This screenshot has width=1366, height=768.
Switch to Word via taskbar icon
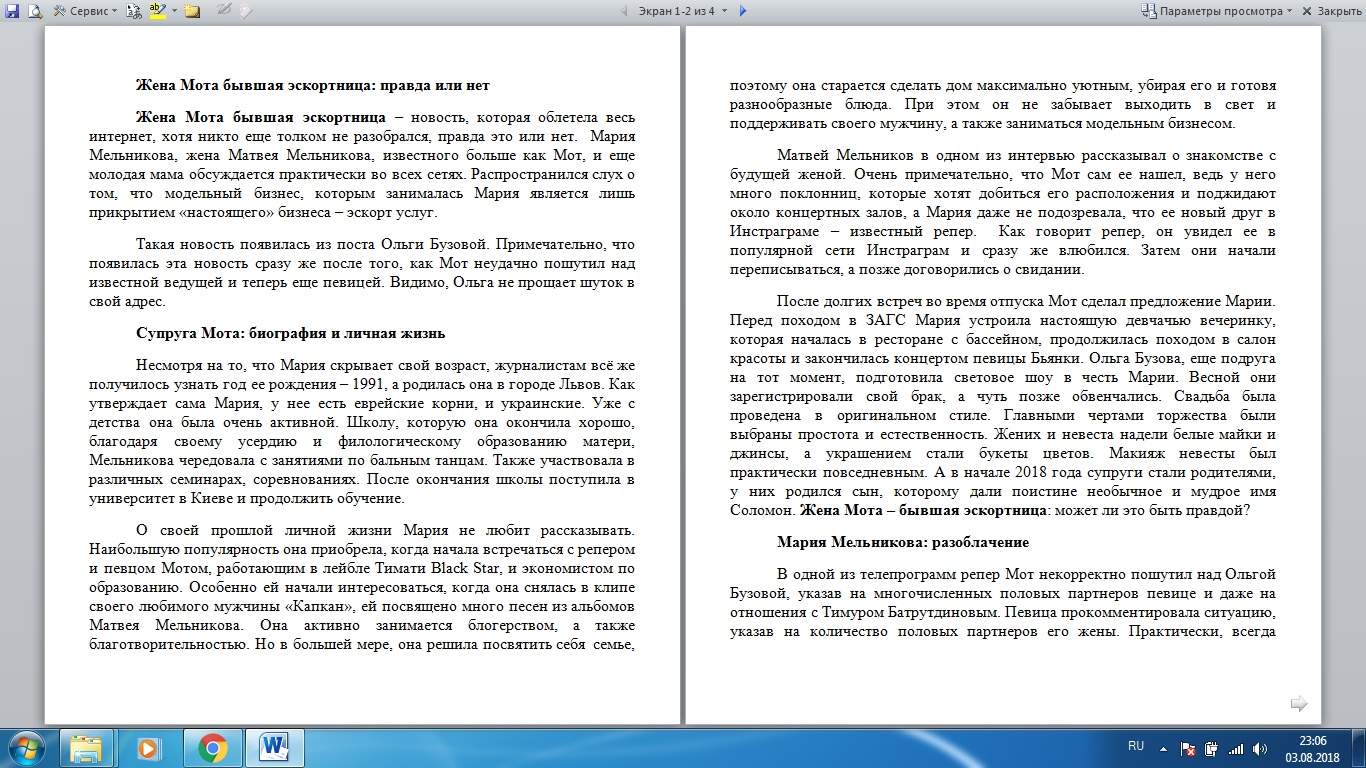point(274,748)
